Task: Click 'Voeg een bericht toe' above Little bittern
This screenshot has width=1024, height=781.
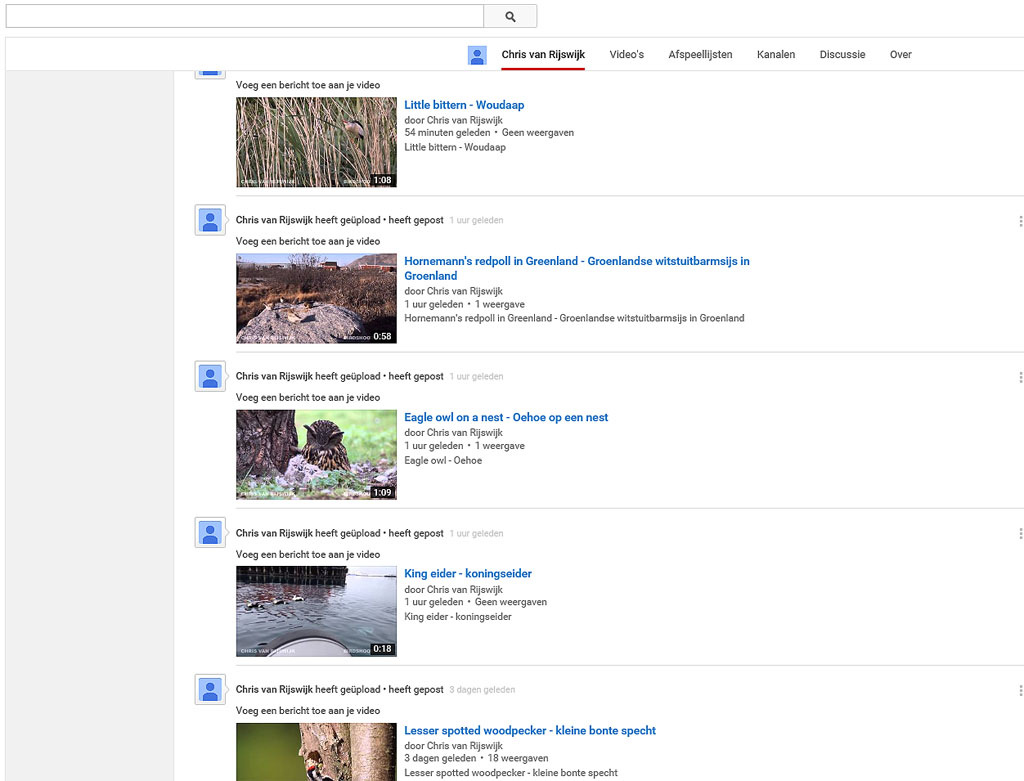Action: pyautogui.click(x=308, y=85)
